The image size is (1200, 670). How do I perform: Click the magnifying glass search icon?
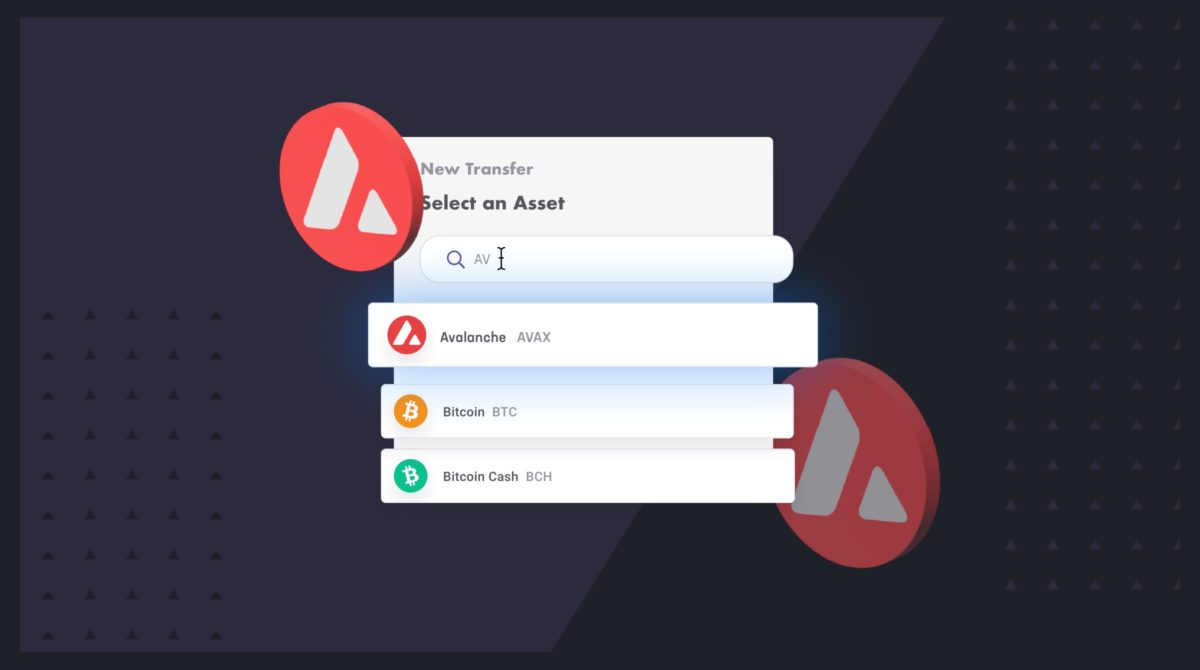[455, 259]
